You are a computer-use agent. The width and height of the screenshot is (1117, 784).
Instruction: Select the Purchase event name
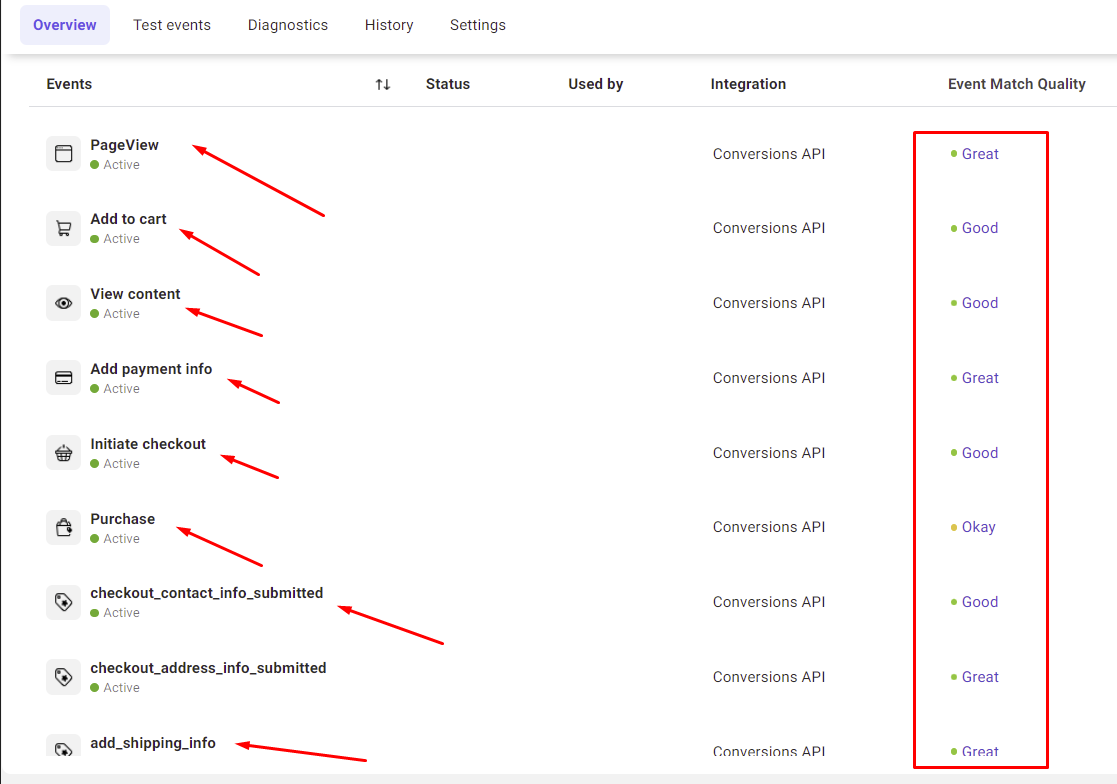point(123,518)
